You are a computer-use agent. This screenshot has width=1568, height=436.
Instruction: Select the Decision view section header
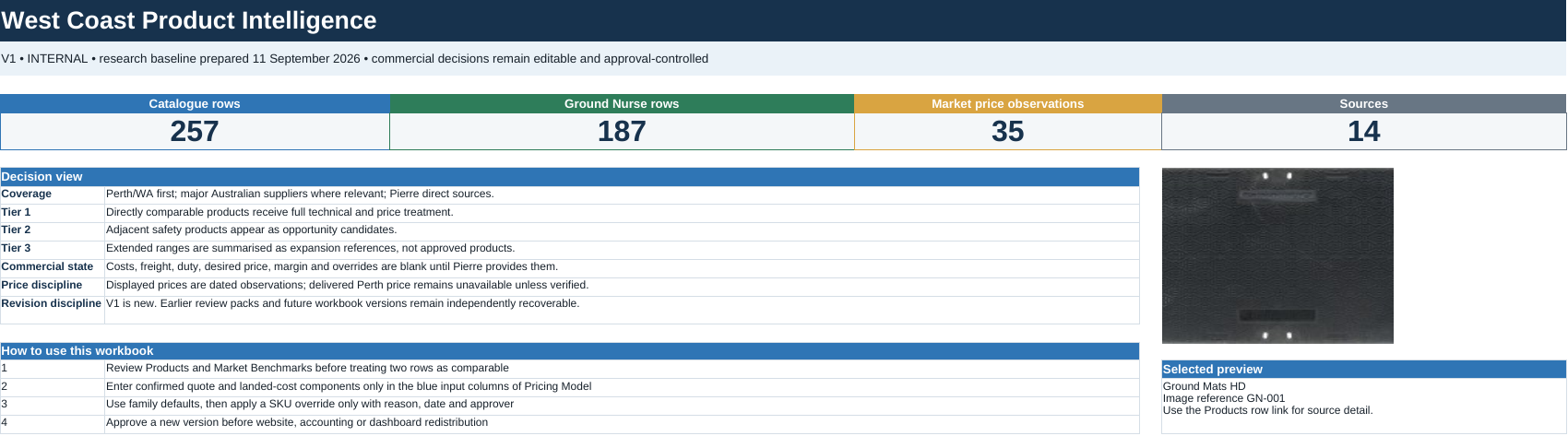[x=570, y=176]
